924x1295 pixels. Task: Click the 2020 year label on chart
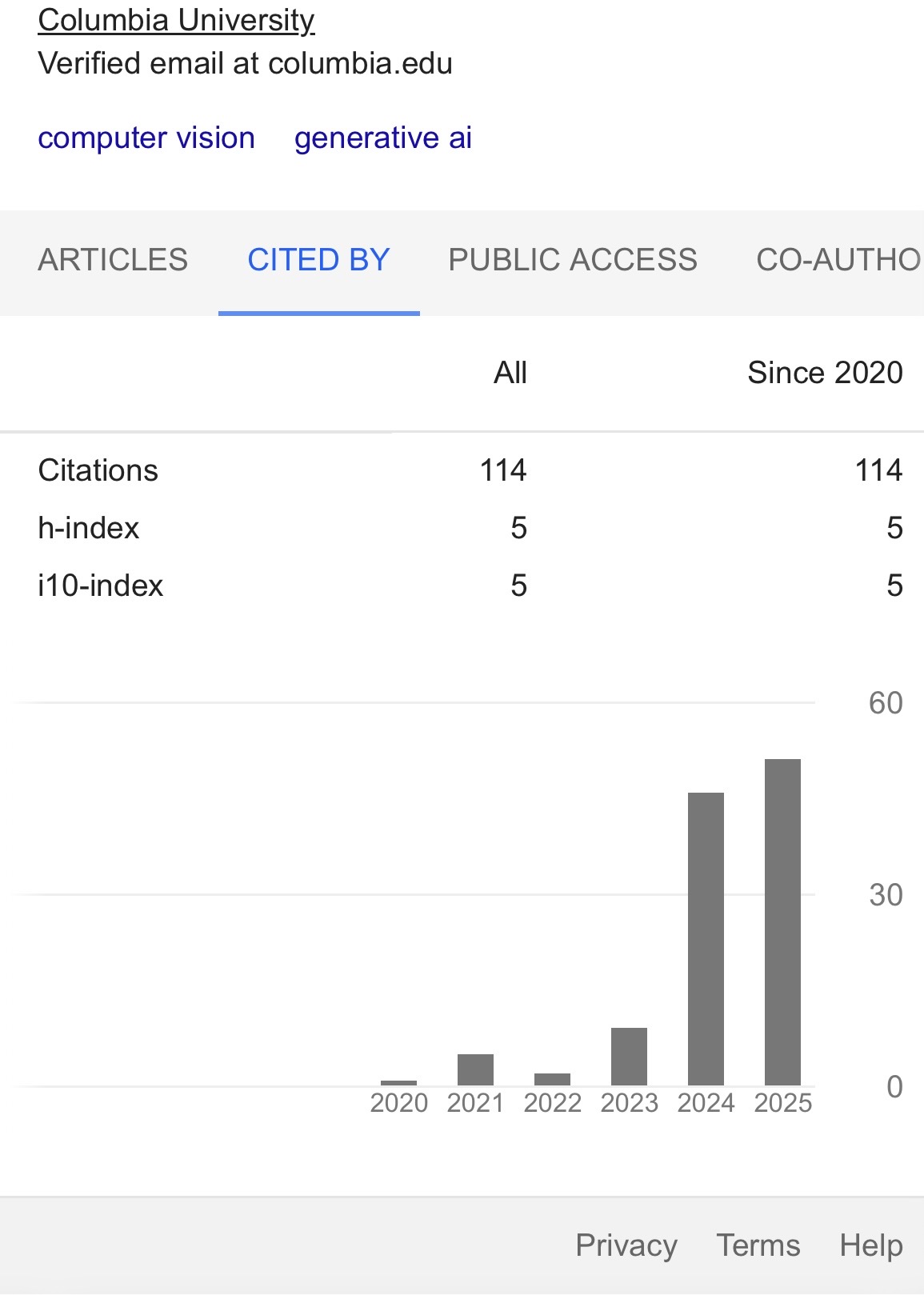pos(399,1103)
